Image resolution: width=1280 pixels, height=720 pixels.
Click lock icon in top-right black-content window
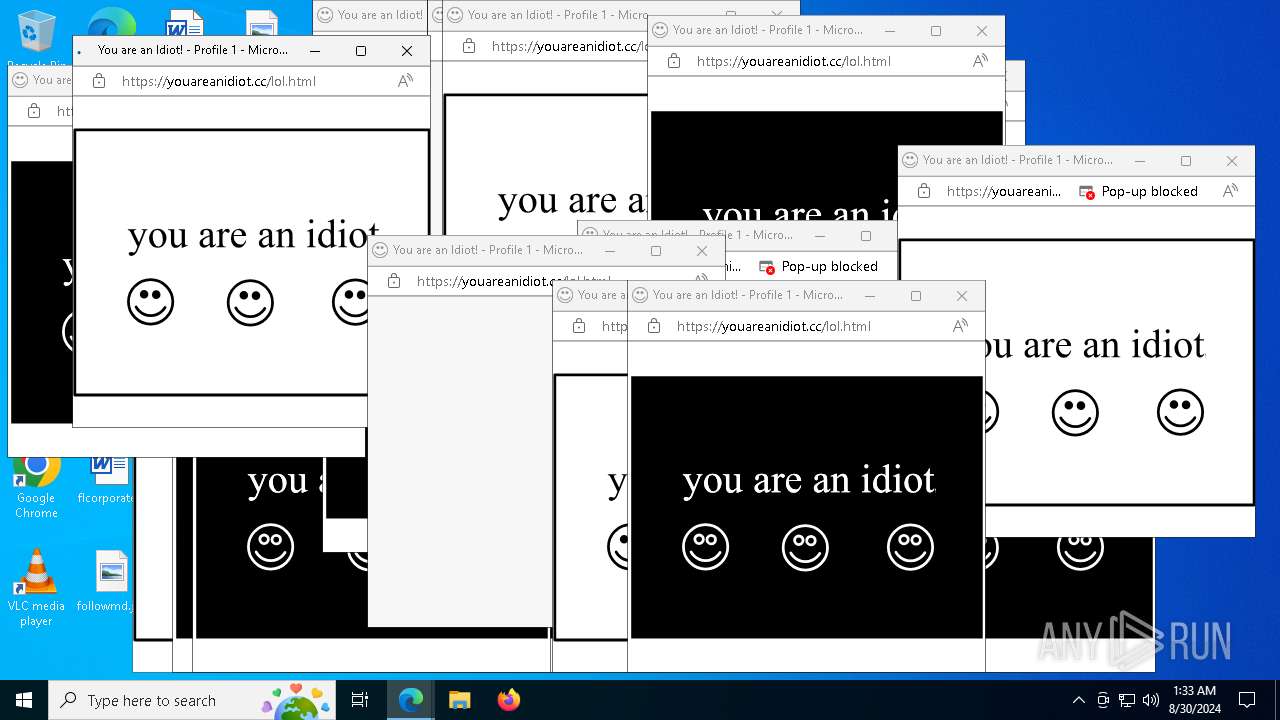[x=674, y=61]
